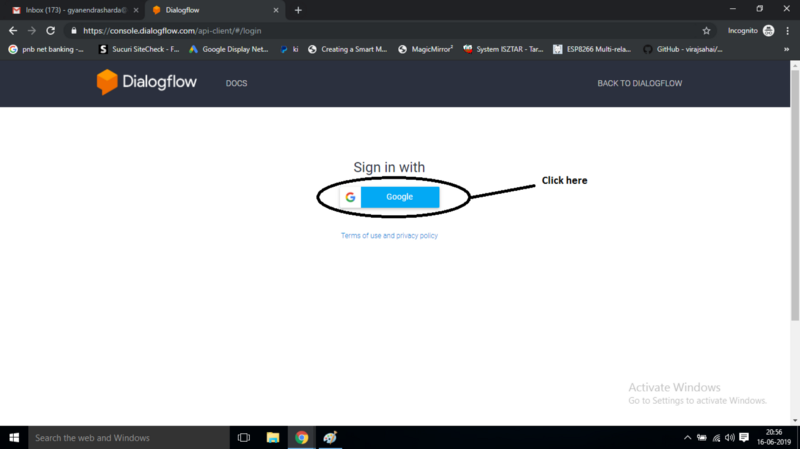Click the Windows taskbar search box

(129, 438)
